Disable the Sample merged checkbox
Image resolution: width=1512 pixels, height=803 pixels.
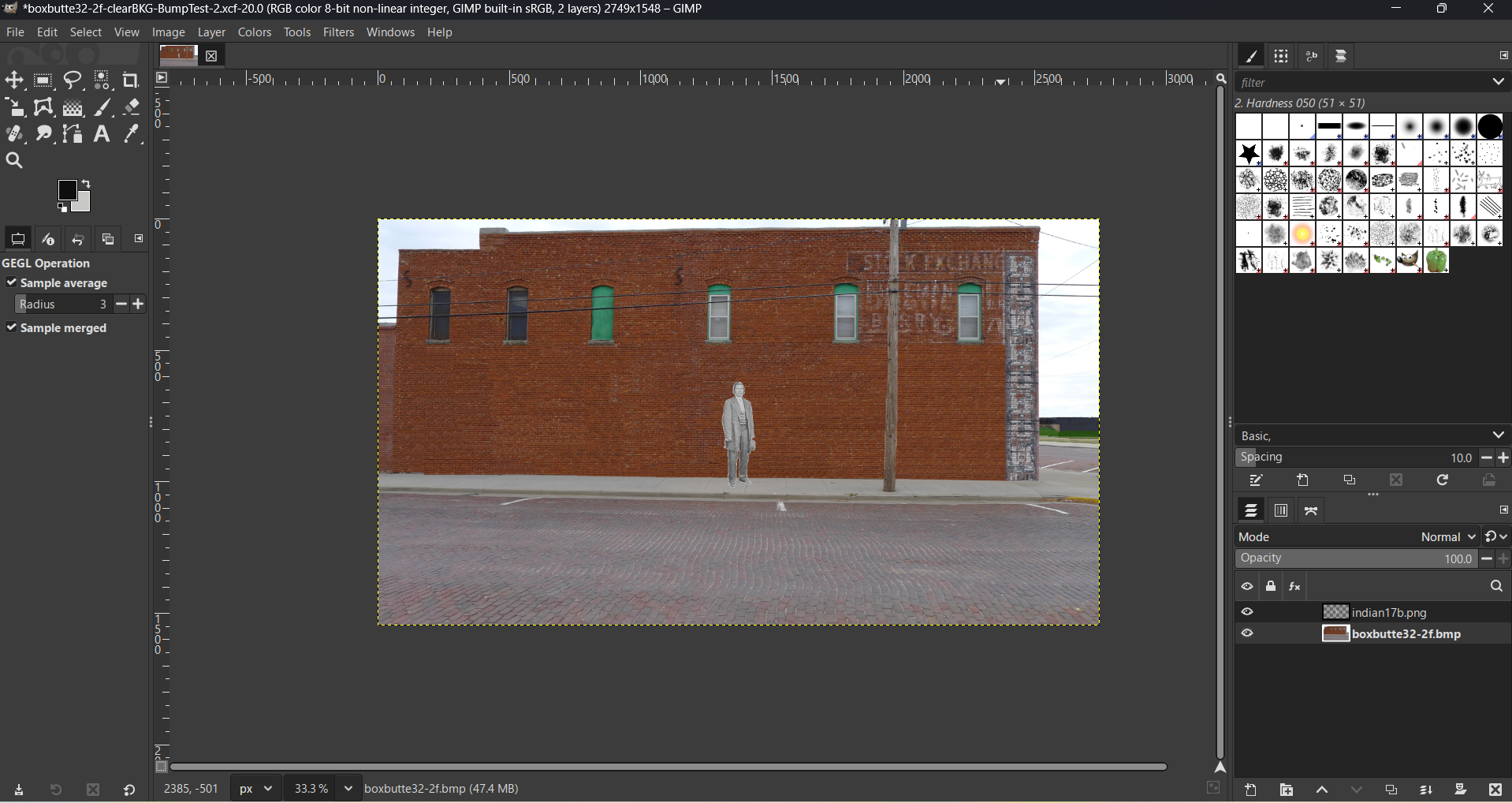pos(12,328)
